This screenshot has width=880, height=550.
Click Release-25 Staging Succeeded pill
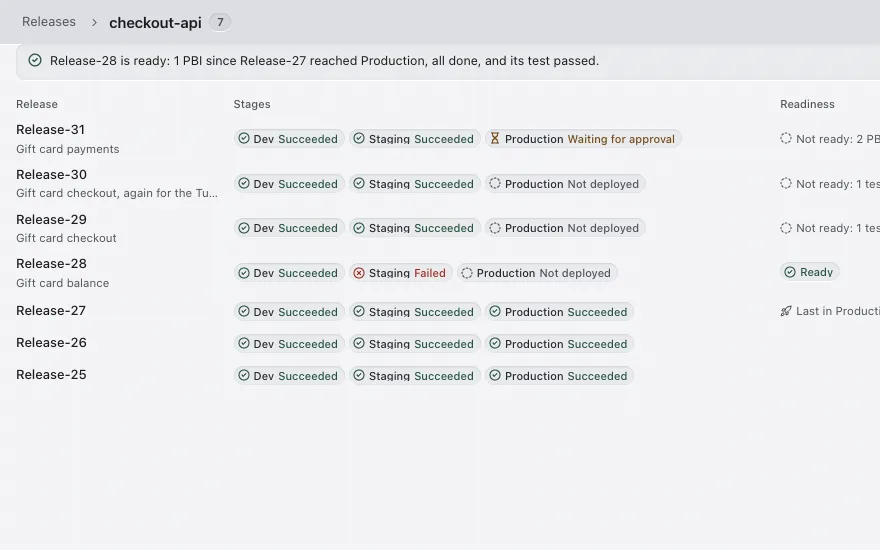pos(414,375)
